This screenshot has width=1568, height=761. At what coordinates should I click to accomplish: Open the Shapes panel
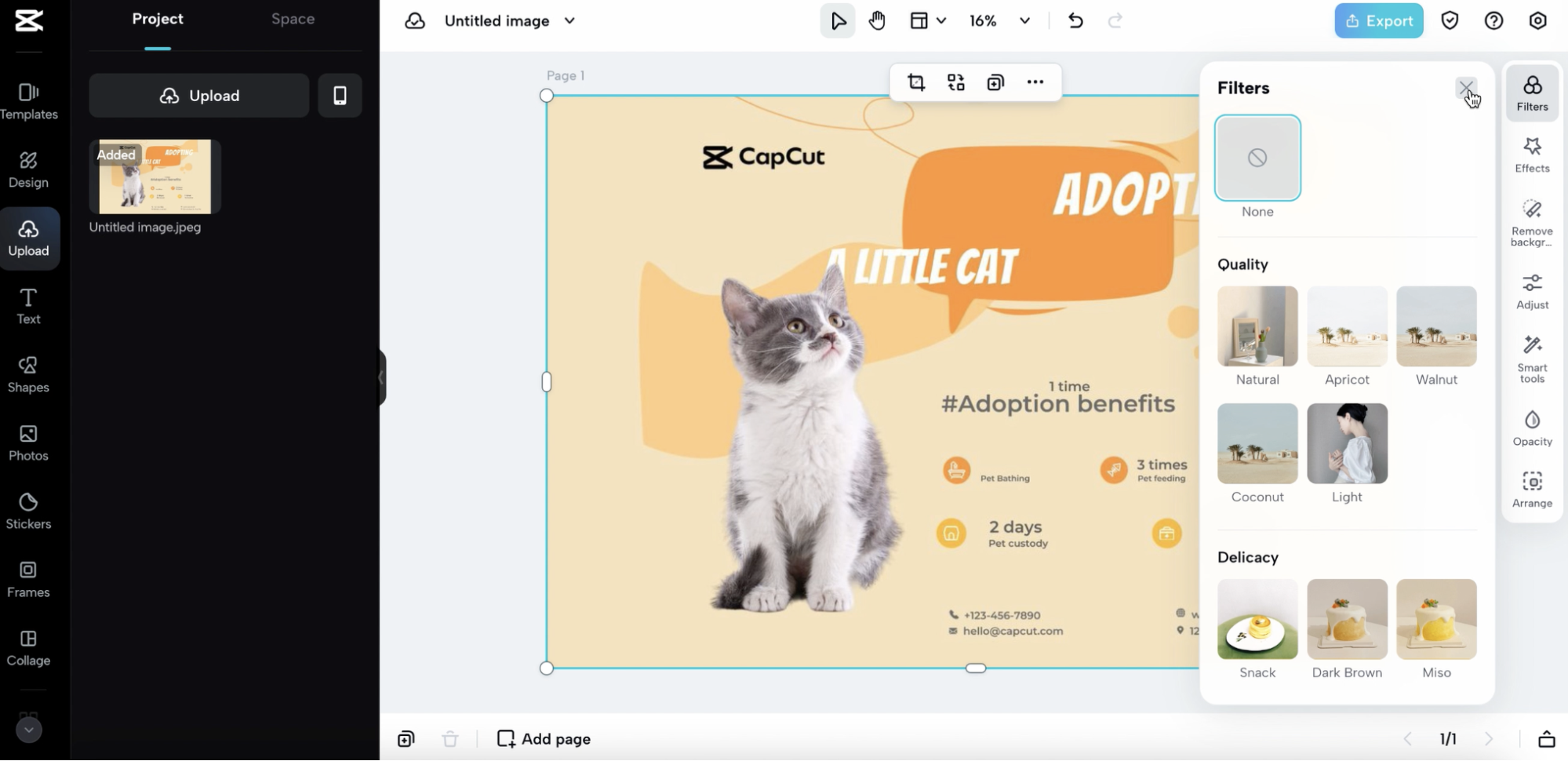point(28,373)
